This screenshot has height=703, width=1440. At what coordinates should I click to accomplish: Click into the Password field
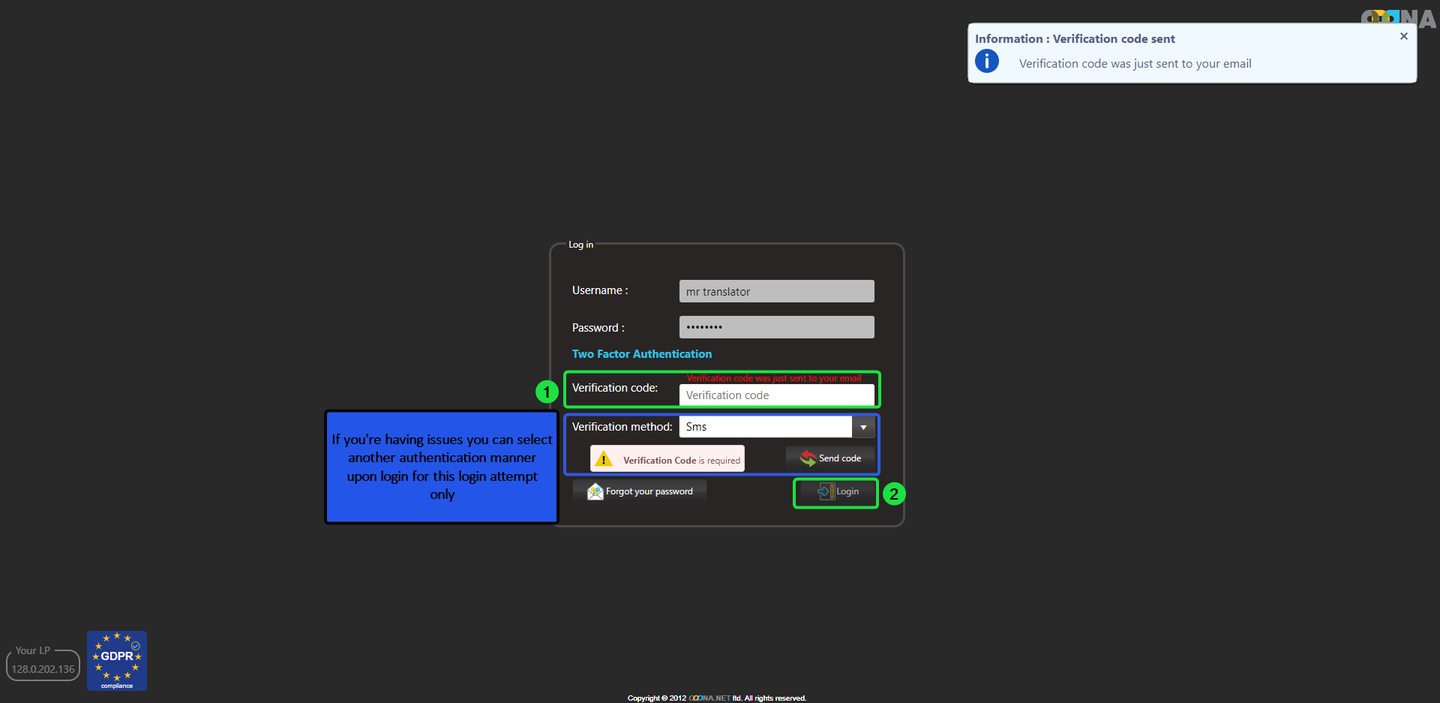pyautogui.click(x=776, y=327)
